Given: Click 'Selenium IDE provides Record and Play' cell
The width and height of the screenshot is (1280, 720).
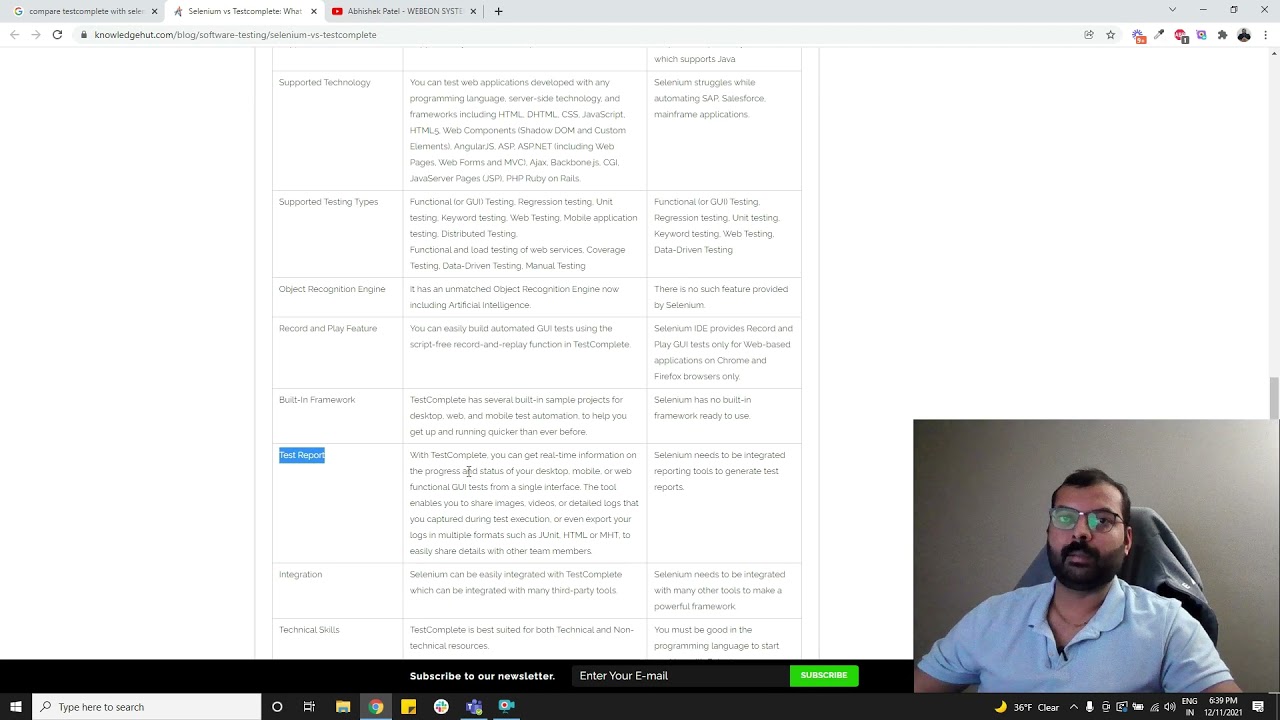Looking at the screenshot, I should [723, 352].
